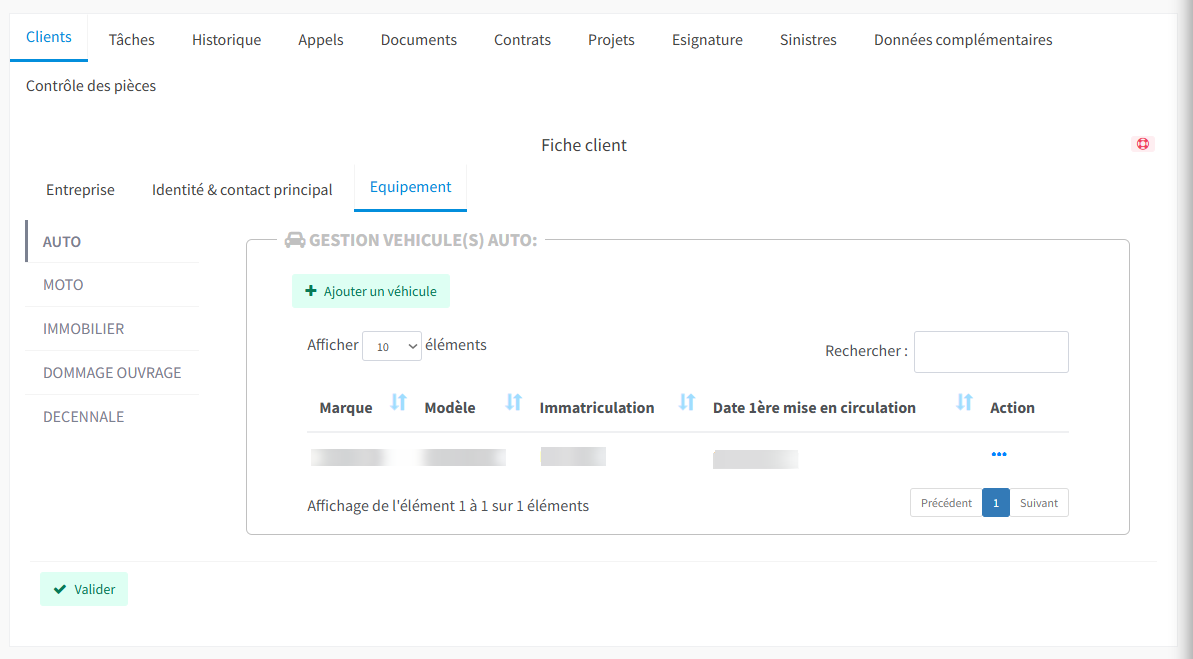1193x659 pixels.
Task: Sort table by Immatriculation column
Action: click(x=686, y=403)
